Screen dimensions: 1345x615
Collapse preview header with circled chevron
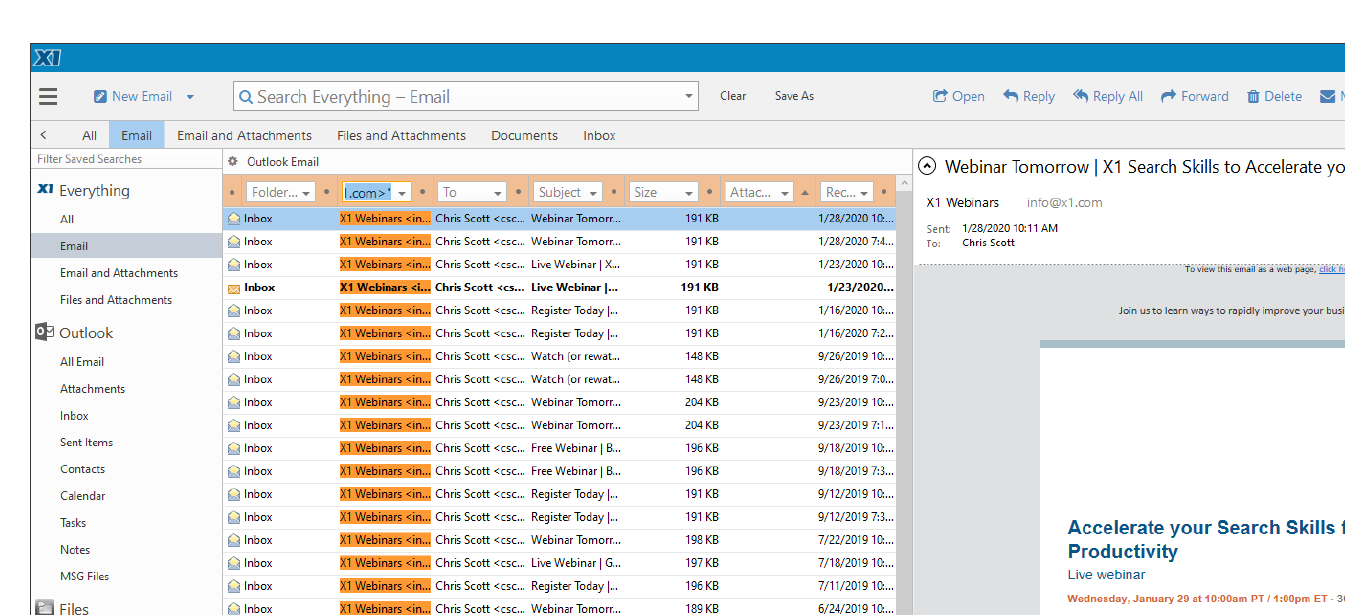pyautogui.click(x=927, y=167)
